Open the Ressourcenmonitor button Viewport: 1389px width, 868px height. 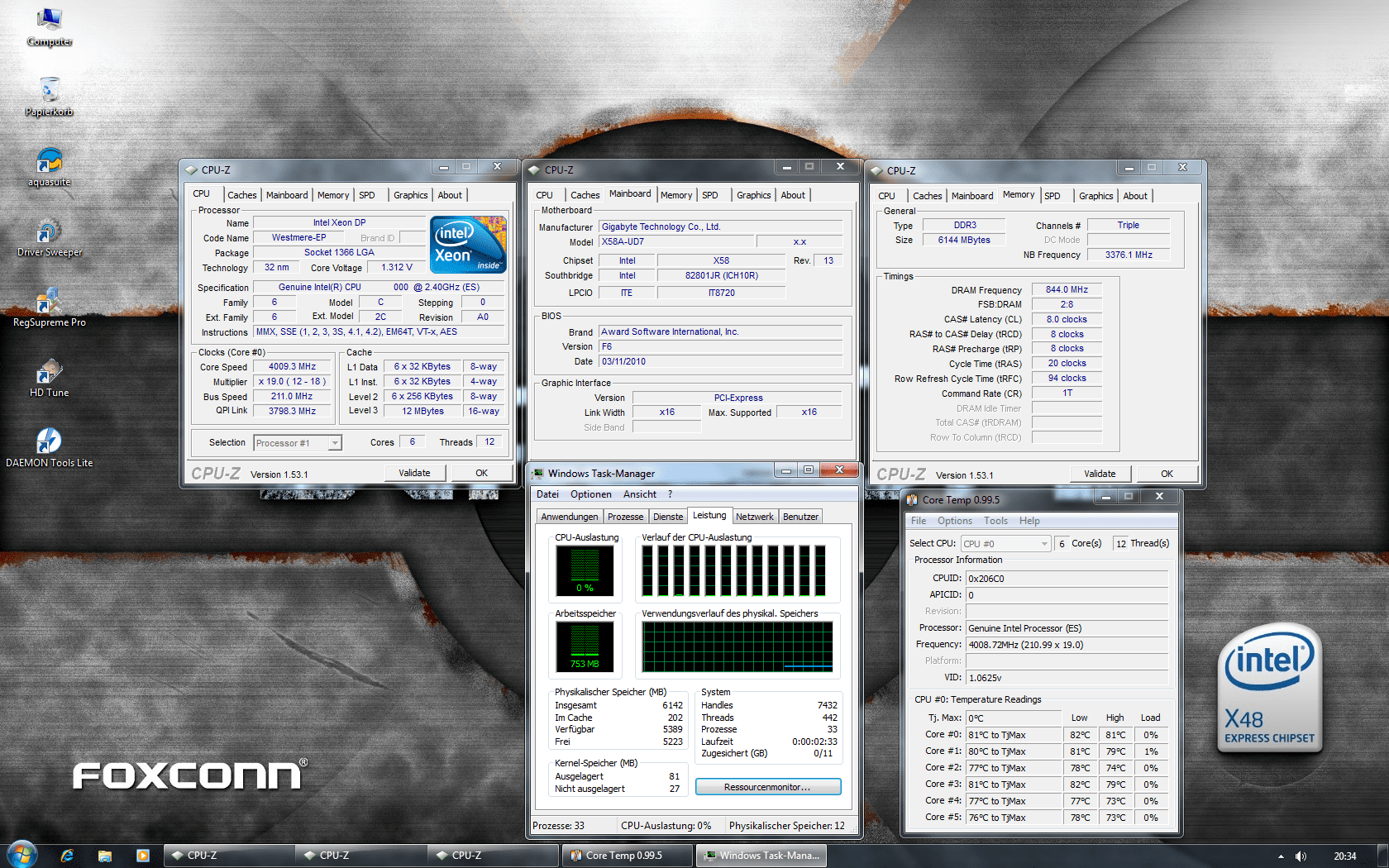(768, 787)
